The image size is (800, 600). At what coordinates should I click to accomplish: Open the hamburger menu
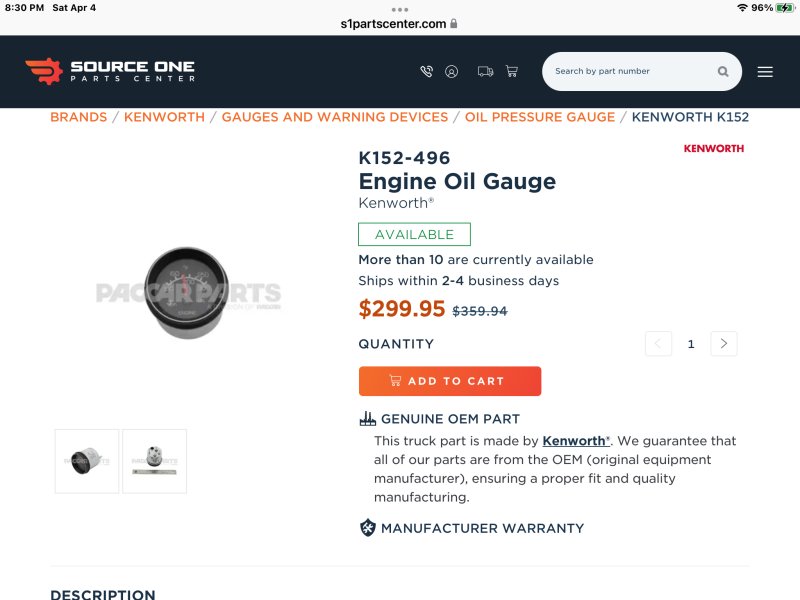coord(765,72)
